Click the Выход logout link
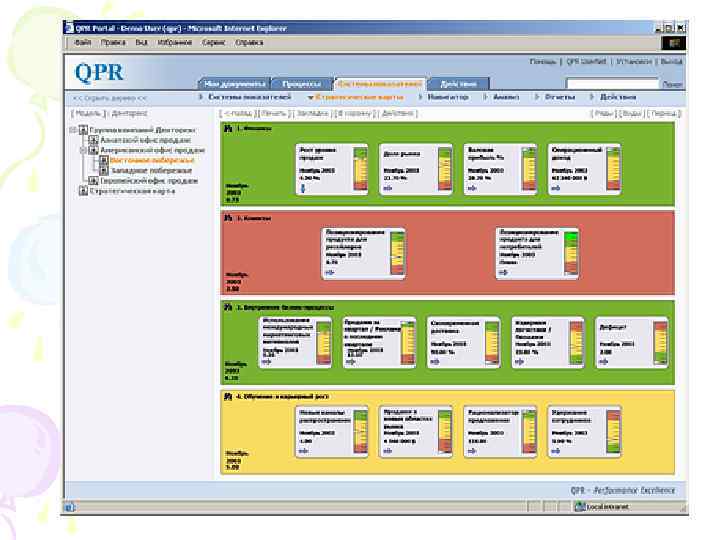This screenshot has height=540, width=720. [x=671, y=61]
